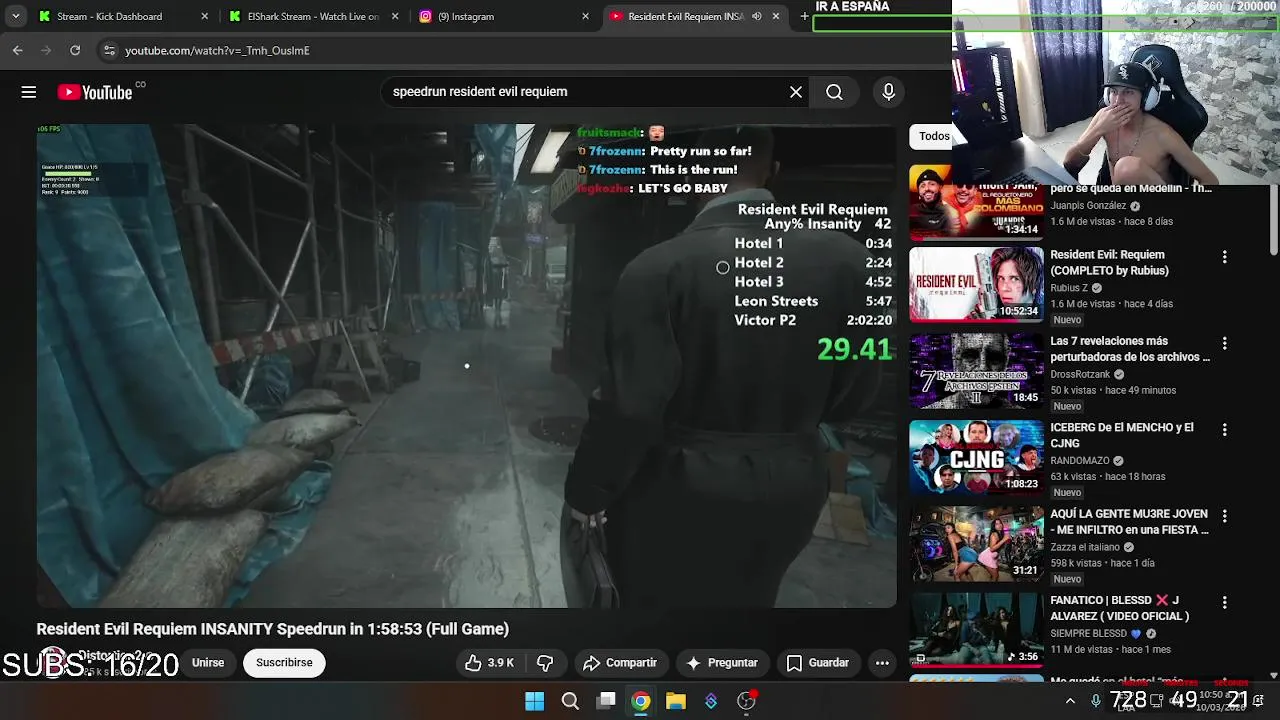
Task: Open Juanpis González channel link
Action: coord(1088,206)
